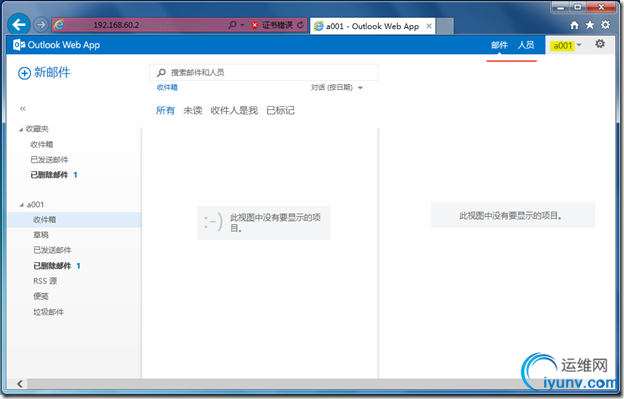The width and height of the screenshot is (624, 399).
Task: Open Inbox under Favorites
Action: (x=41, y=144)
